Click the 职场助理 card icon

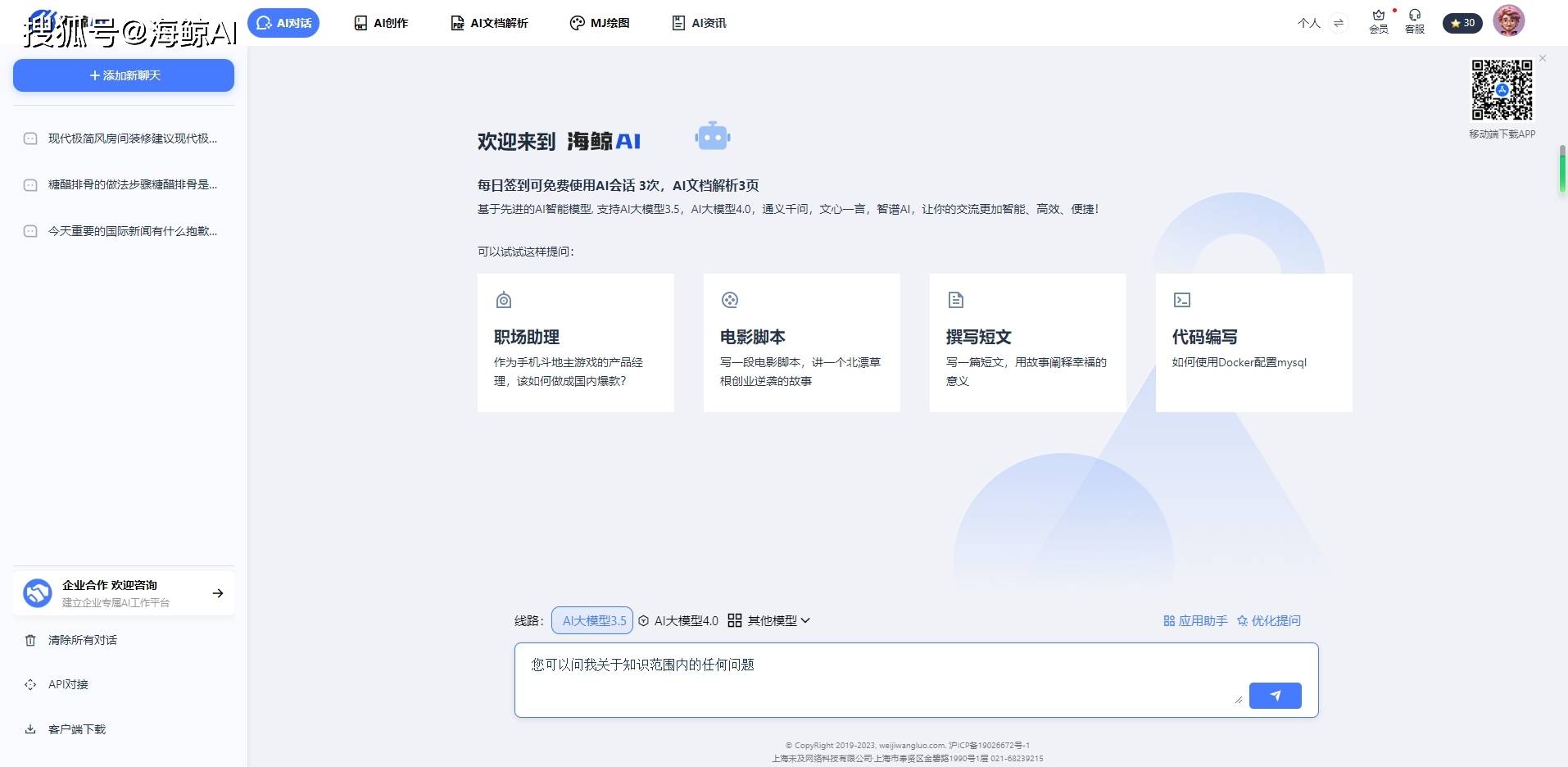[x=504, y=300]
